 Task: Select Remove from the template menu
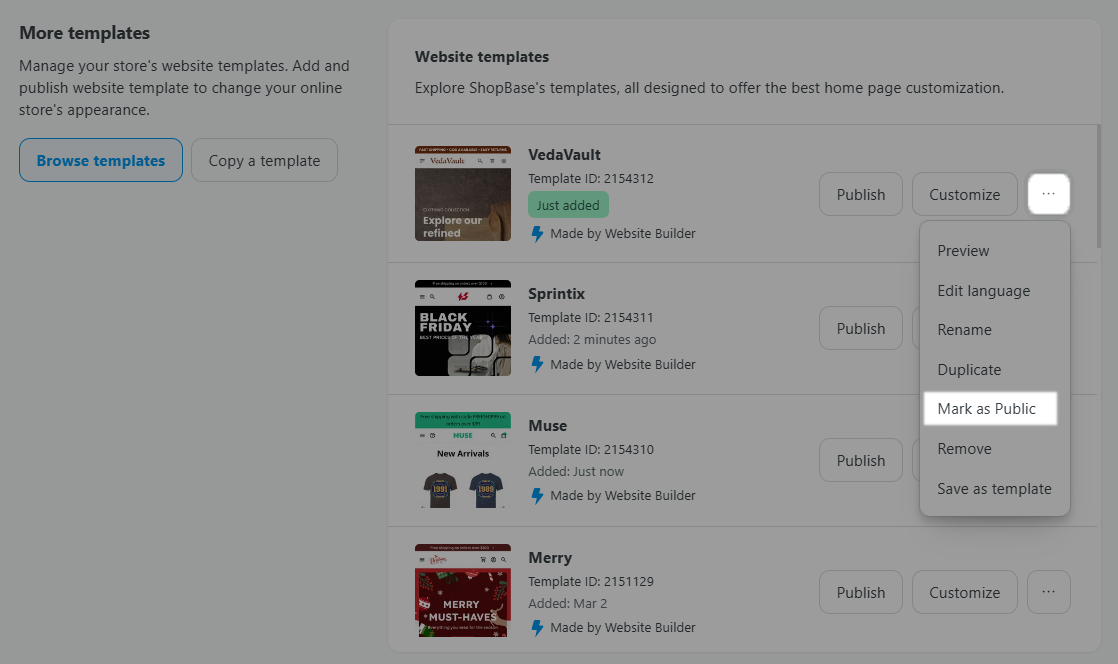pos(964,449)
